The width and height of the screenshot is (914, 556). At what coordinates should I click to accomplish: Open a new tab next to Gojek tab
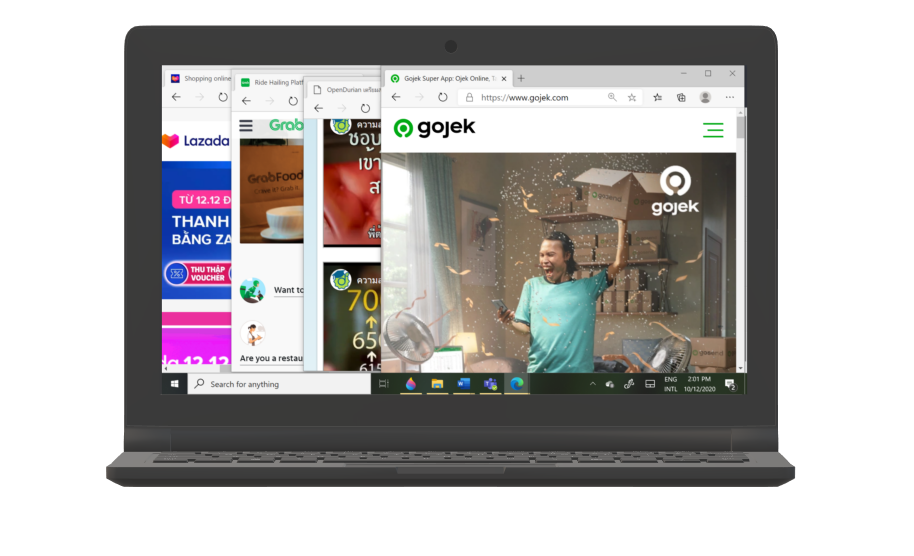[x=521, y=78]
